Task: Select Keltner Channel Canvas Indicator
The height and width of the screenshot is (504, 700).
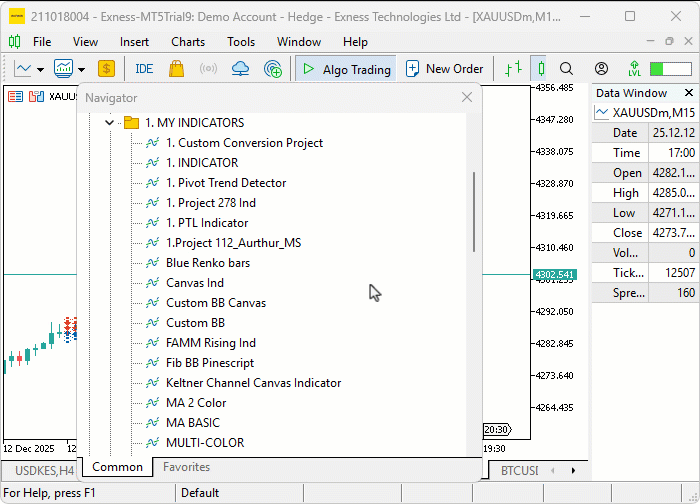Action: tap(253, 383)
